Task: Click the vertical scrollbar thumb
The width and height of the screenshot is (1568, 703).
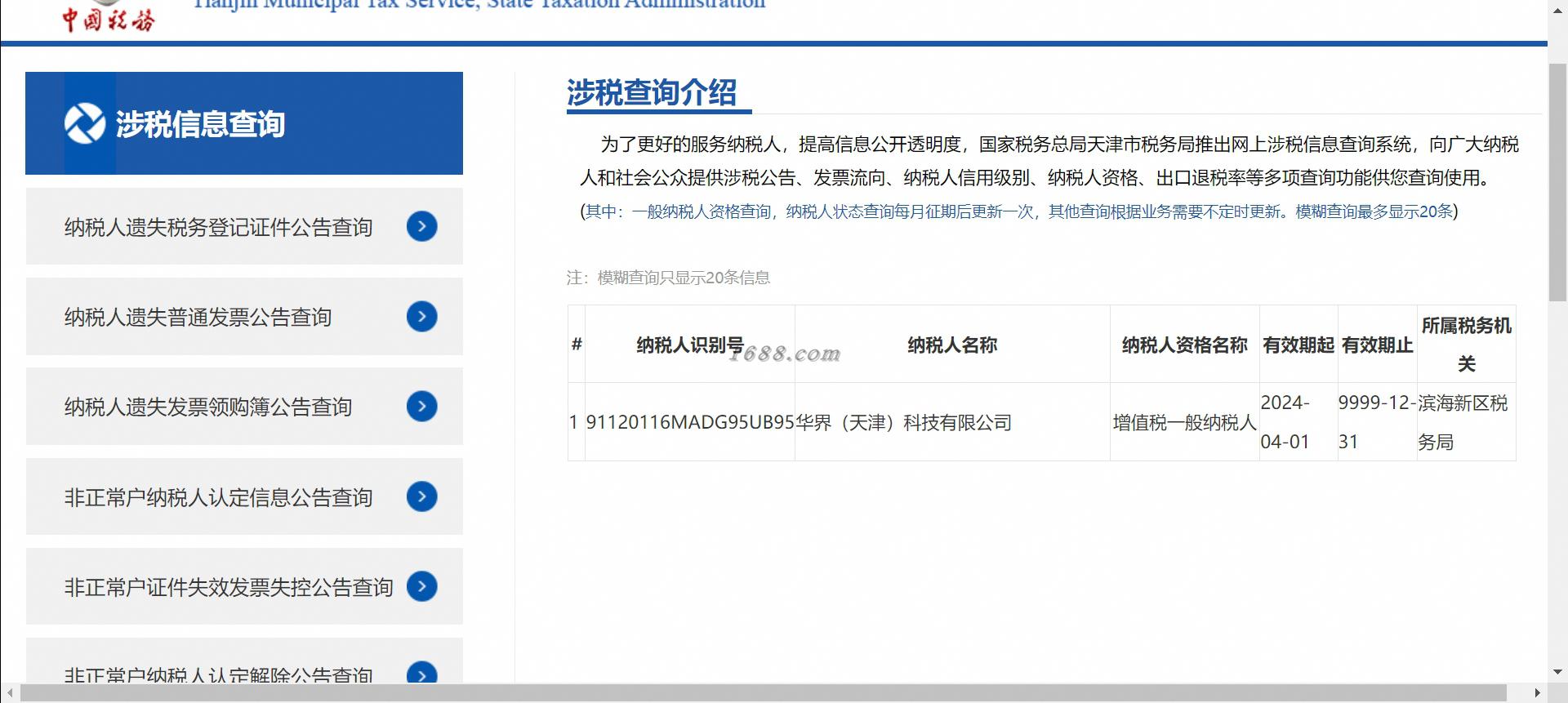Action: pyautogui.click(x=1557, y=182)
